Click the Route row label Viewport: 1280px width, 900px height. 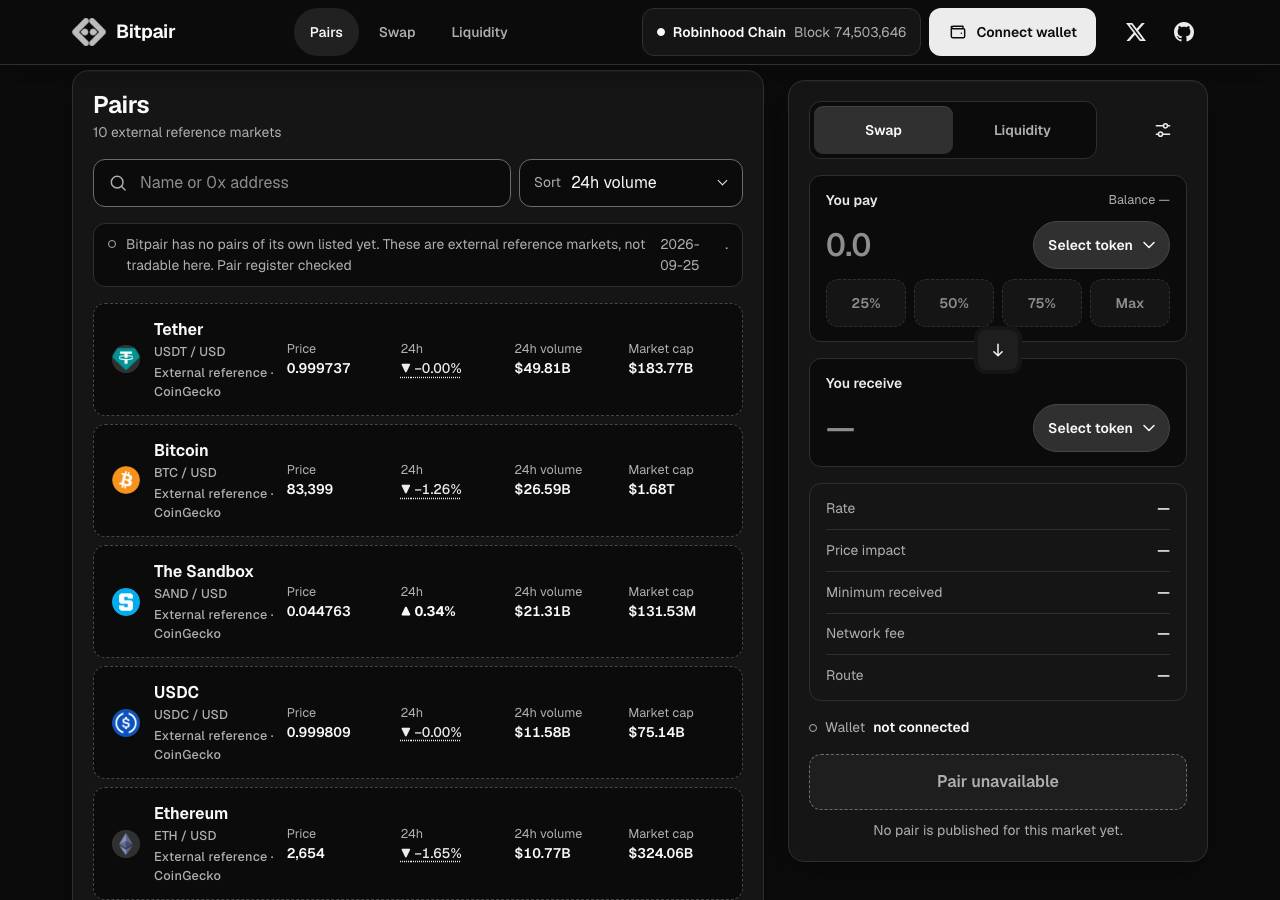click(x=845, y=675)
